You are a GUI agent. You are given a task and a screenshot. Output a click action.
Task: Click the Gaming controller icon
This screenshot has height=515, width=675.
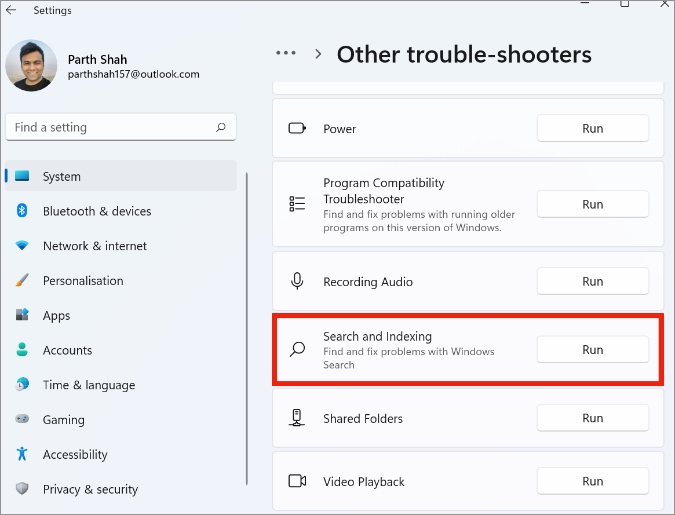[22, 419]
